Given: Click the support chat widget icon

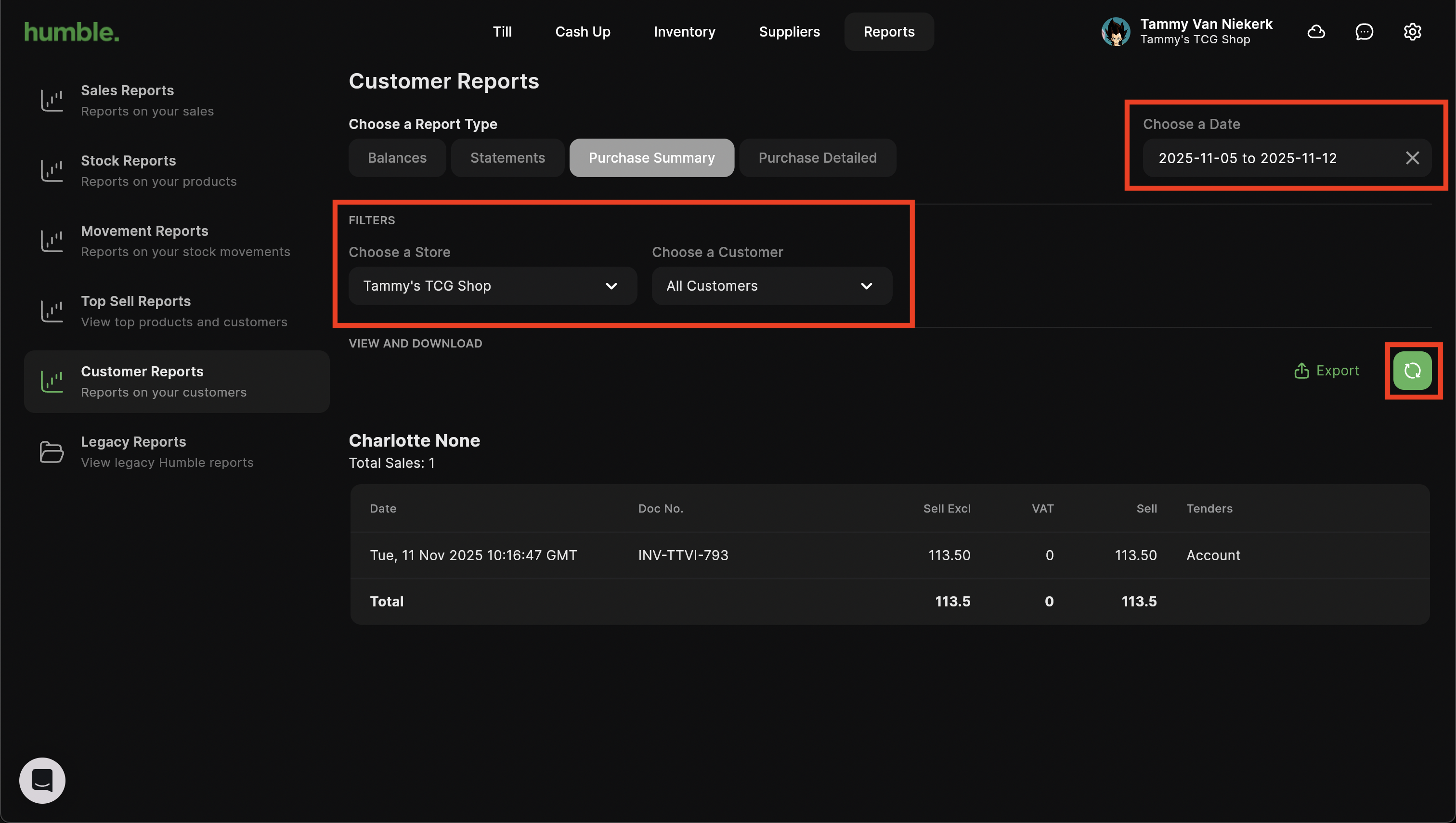Looking at the screenshot, I should pos(42,780).
